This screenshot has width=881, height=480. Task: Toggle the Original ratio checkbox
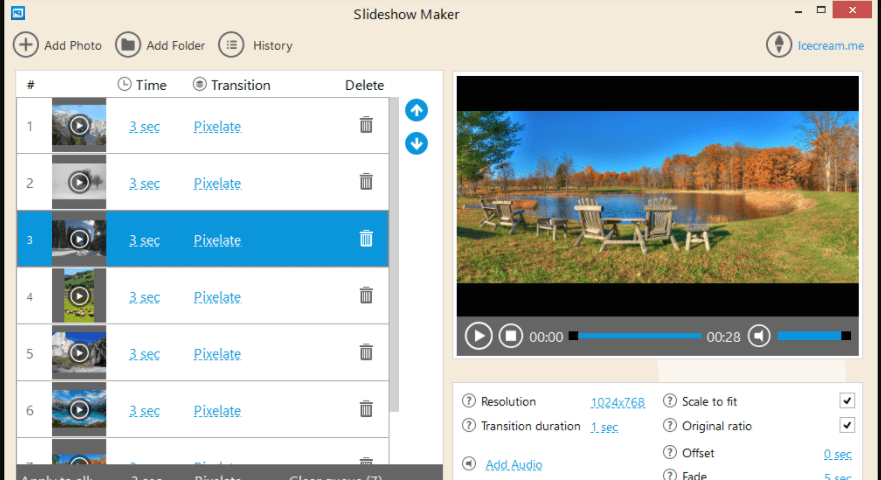point(847,425)
